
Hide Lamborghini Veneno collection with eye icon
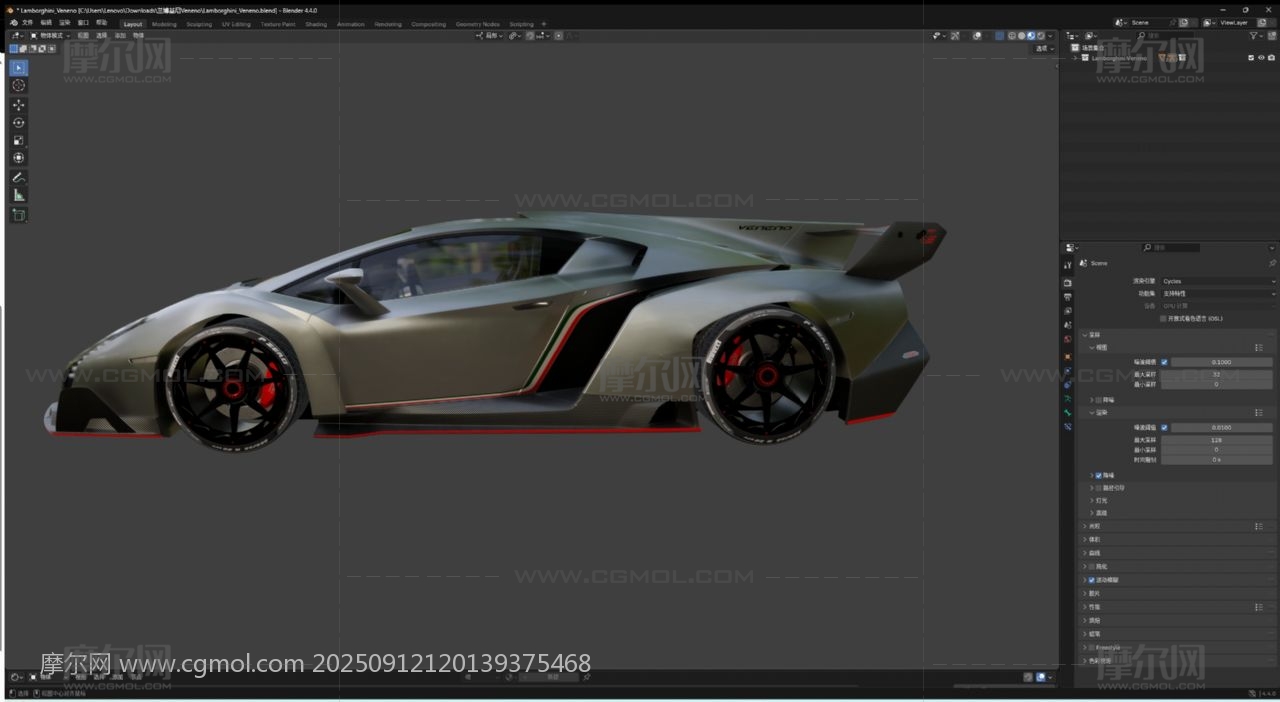[x=1261, y=58]
